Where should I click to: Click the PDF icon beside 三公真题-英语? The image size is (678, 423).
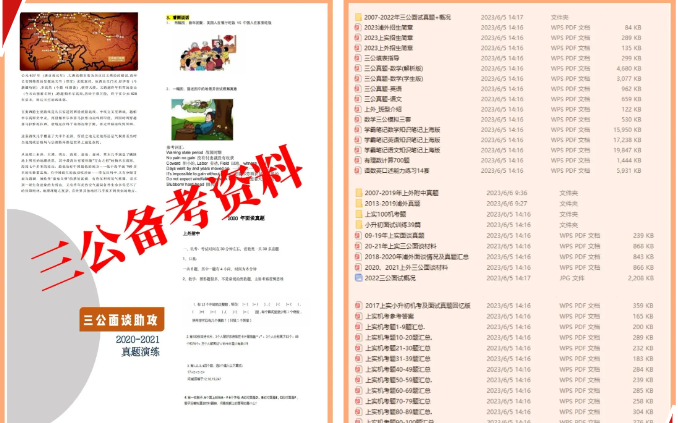tap(358, 89)
